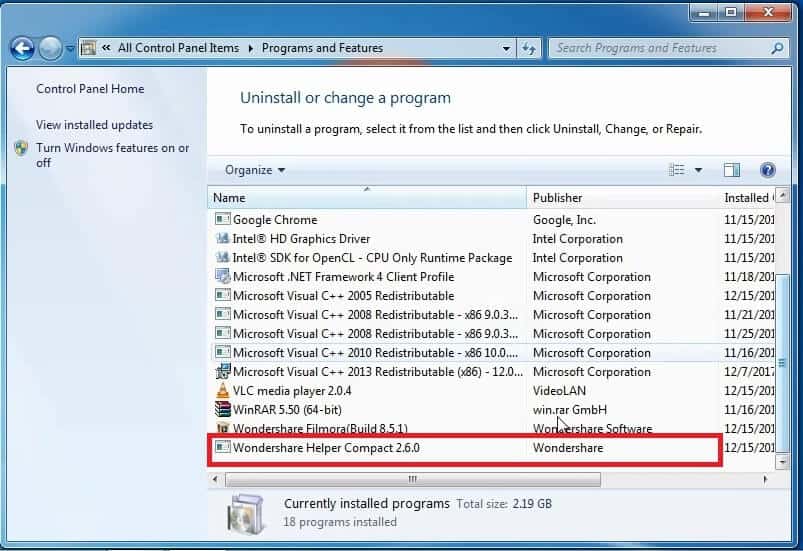Refresh the Programs and Features list
Image resolution: width=803 pixels, height=551 pixels.
(x=529, y=49)
